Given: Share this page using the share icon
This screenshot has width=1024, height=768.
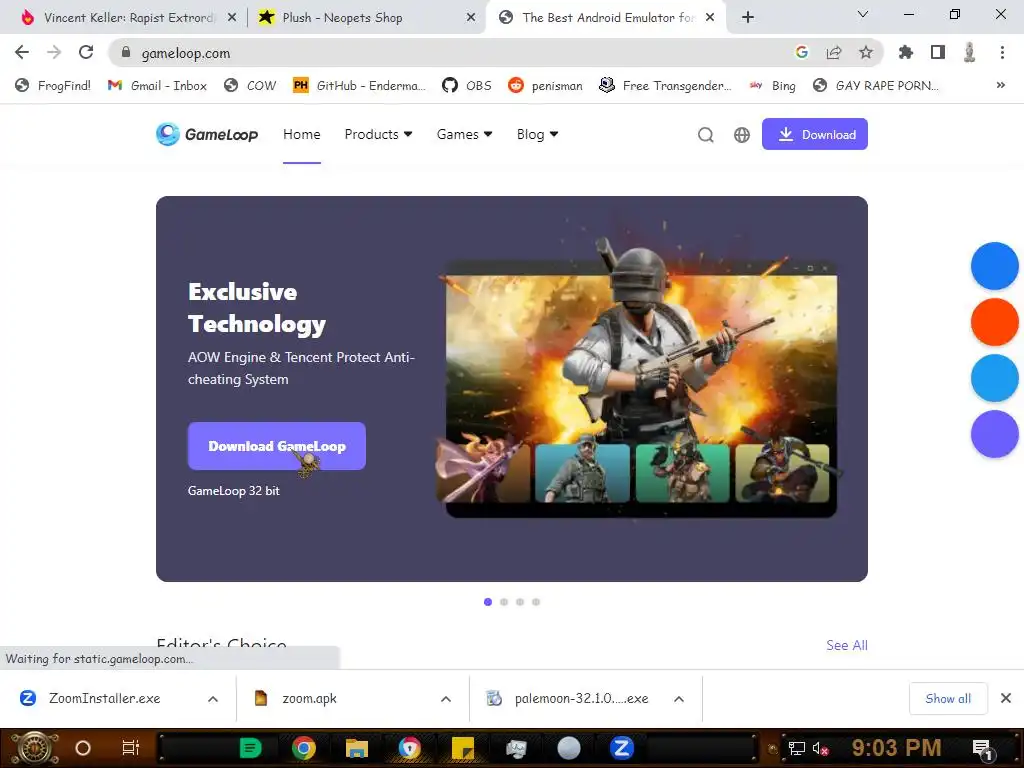Looking at the screenshot, I should [834, 52].
